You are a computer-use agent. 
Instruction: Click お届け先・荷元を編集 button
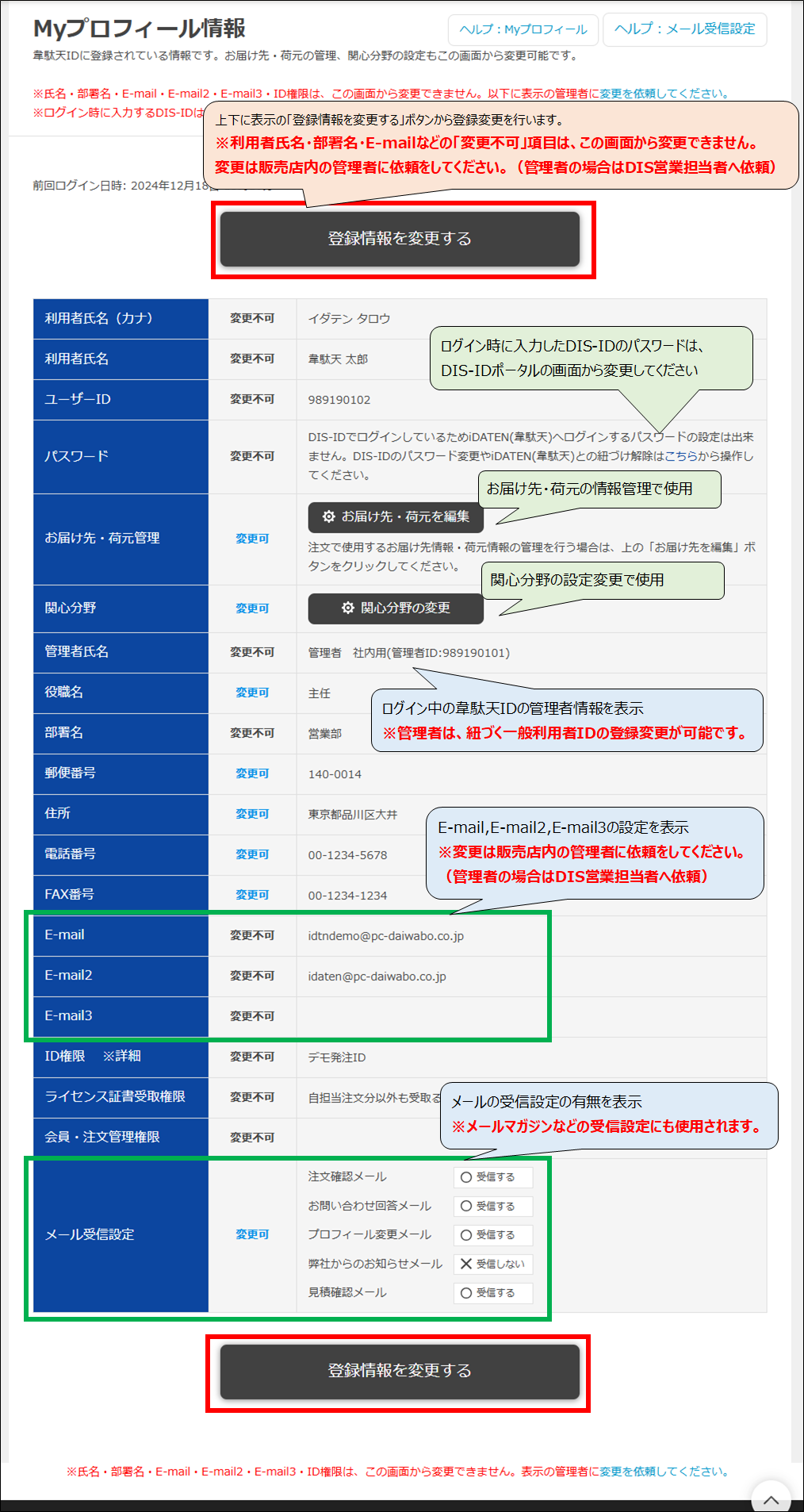tap(396, 516)
